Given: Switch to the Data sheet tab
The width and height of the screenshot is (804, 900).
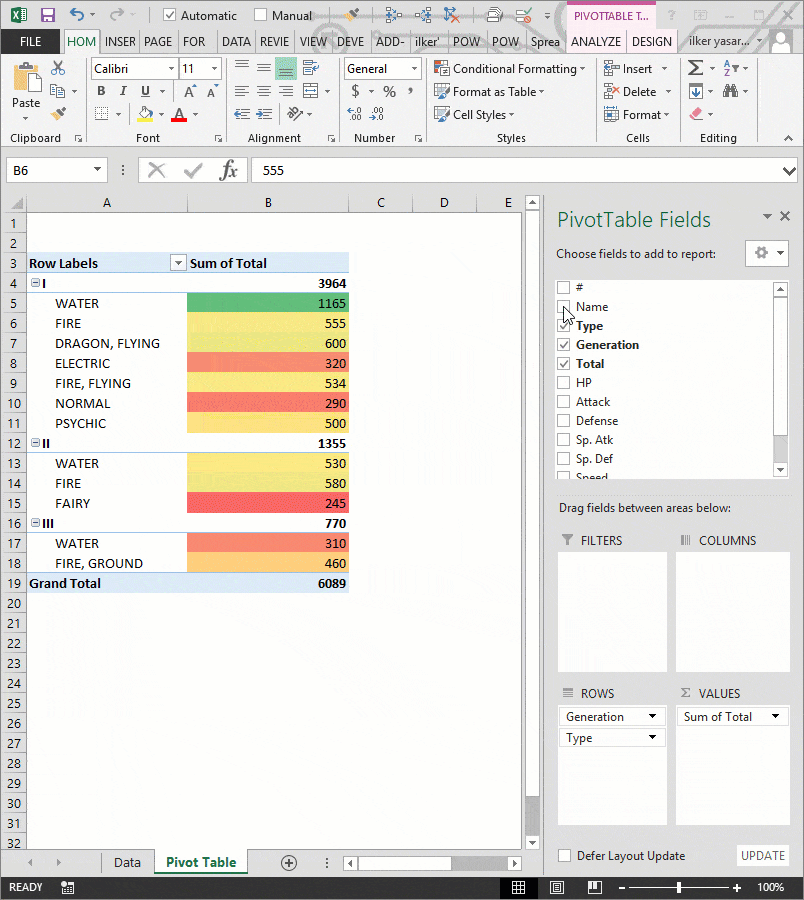Looking at the screenshot, I should click(x=127, y=862).
